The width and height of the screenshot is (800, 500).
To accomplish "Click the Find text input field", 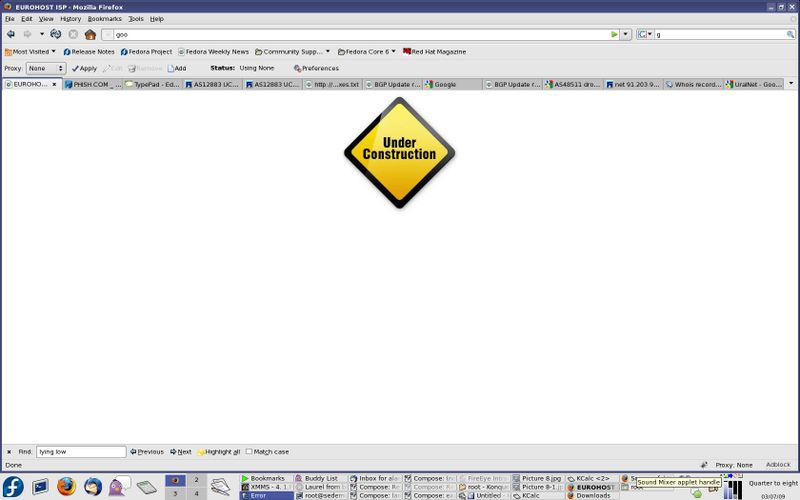I will pos(81,452).
